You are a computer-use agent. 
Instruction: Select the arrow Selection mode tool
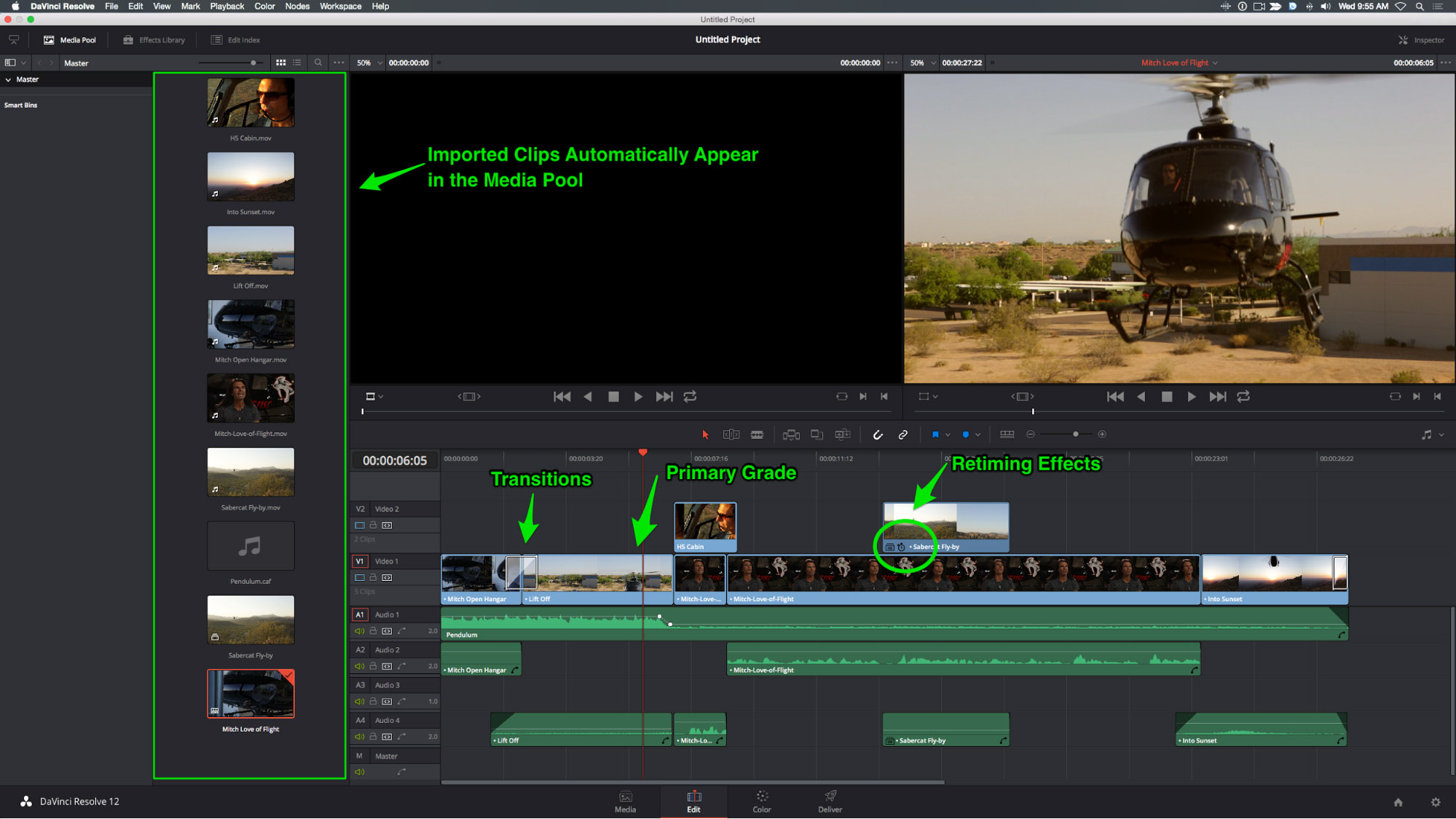coord(705,435)
